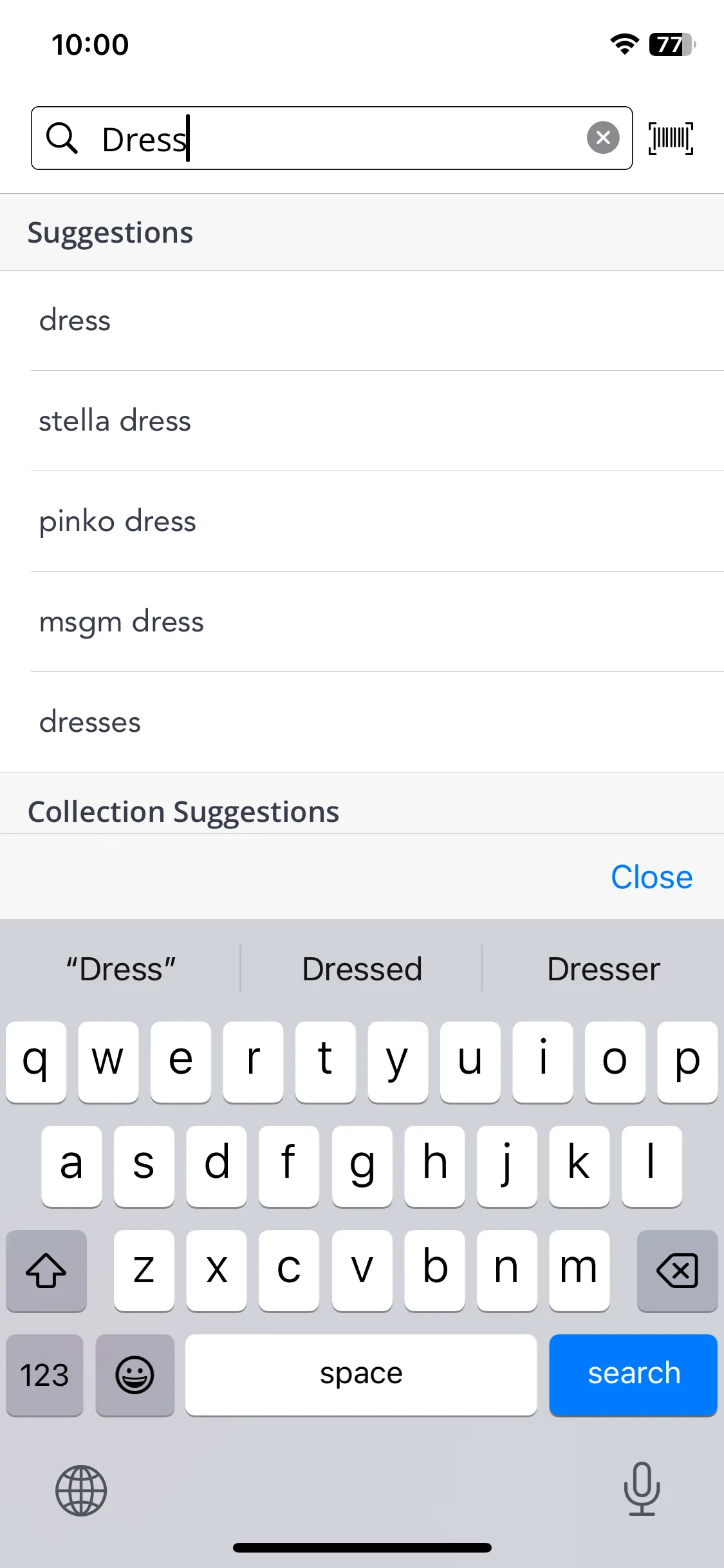Open the emoji keyboard

tap(135, 1375)
